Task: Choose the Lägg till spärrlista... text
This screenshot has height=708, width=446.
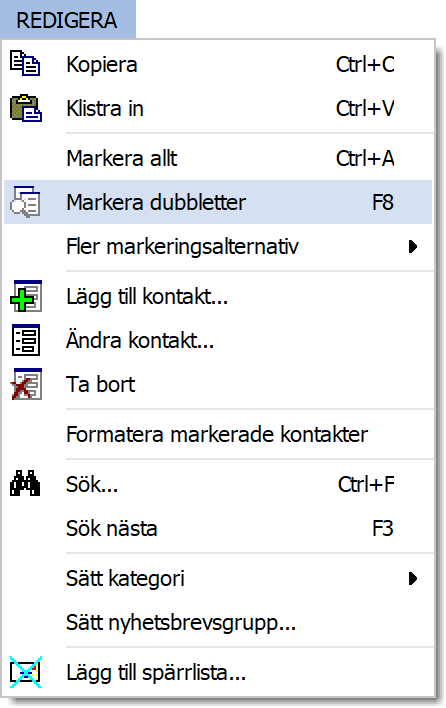Action: 156,673
